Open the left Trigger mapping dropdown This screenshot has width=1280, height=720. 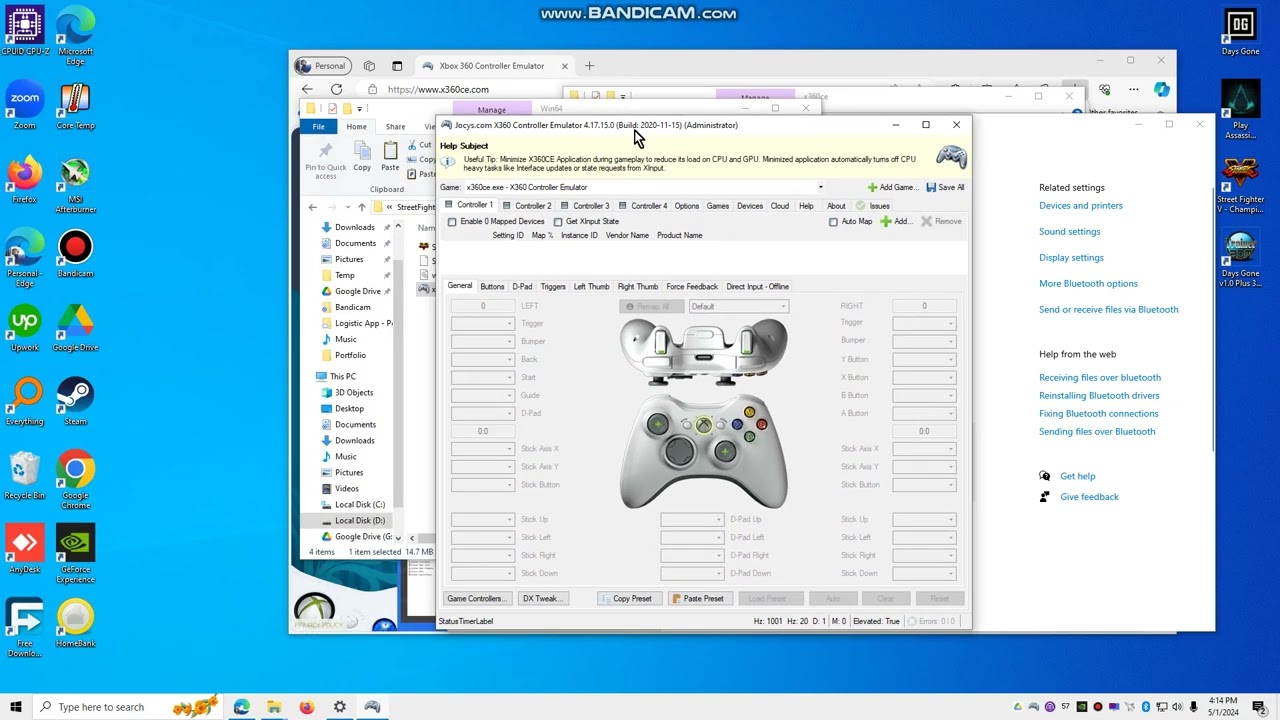483,323
